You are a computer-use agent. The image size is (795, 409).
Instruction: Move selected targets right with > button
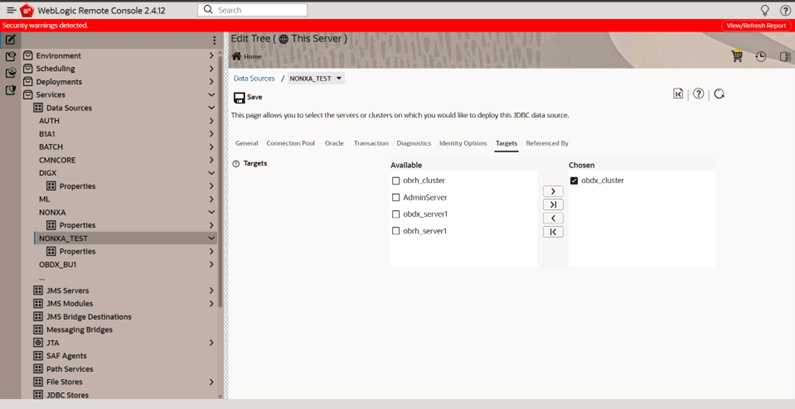[x=553, y=191]
